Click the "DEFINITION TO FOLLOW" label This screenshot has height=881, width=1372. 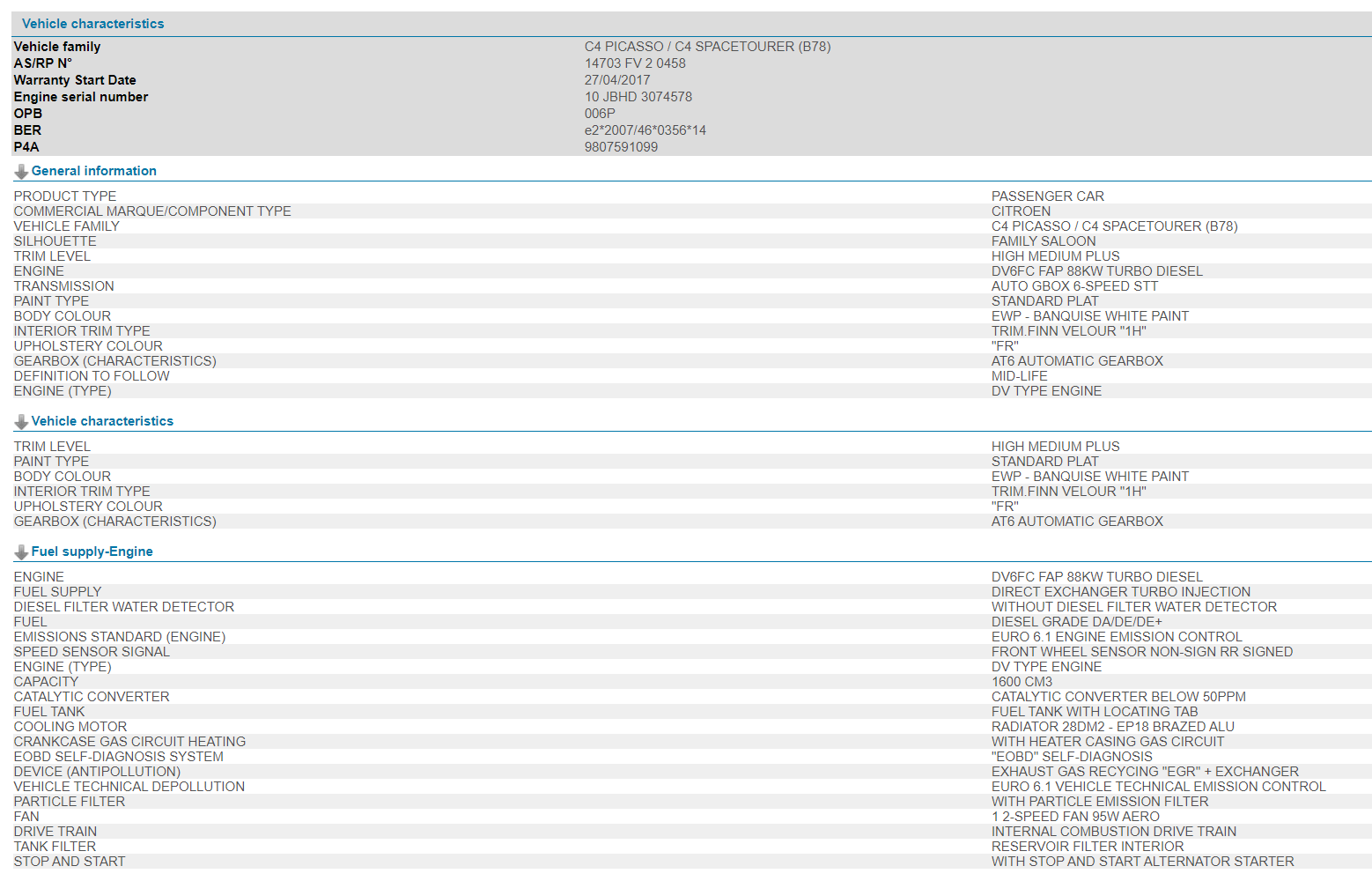(92, 376)
